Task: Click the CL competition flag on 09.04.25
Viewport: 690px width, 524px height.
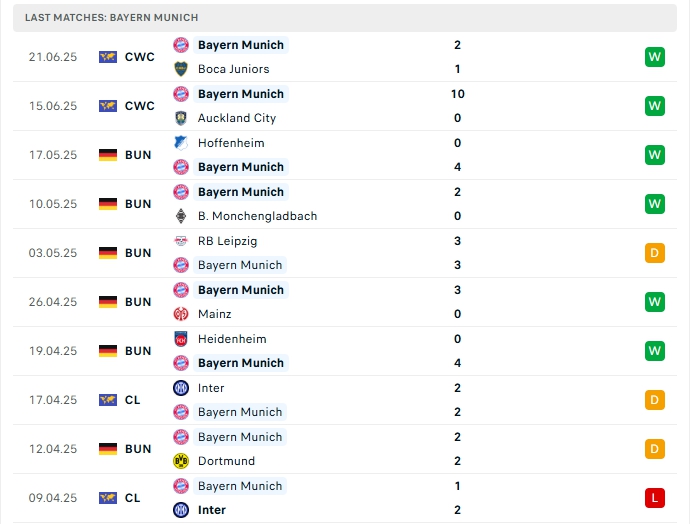Action: [x=108, y=498]
